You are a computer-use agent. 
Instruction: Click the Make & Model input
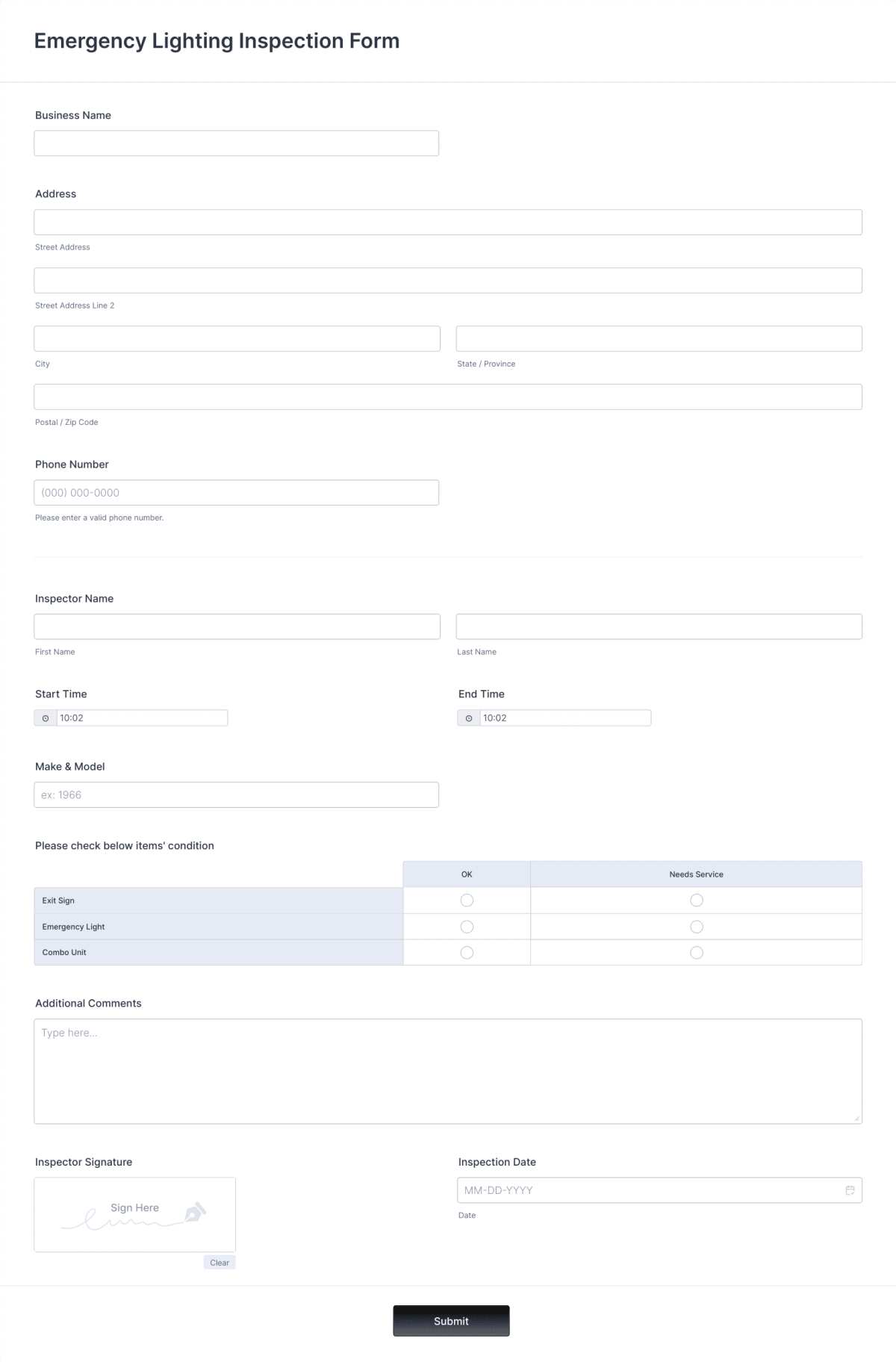pyautogui.click(x=236, y=794)
